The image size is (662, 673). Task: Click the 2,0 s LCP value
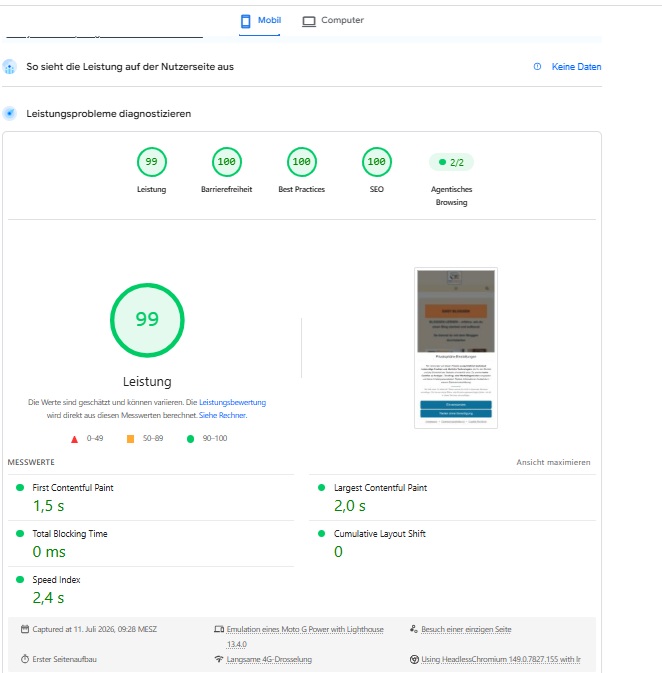[x=350, y=506]
